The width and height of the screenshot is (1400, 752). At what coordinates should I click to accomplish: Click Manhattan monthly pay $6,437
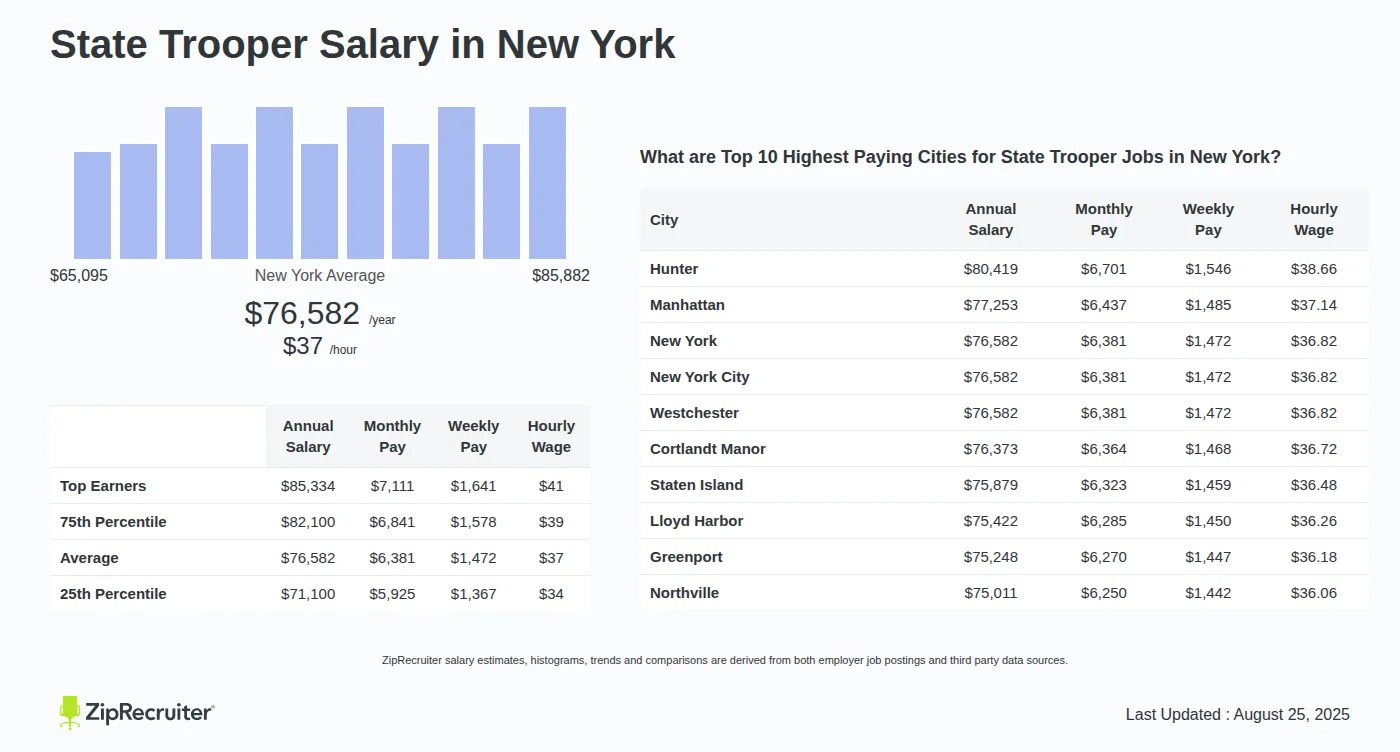point(1104,305)
